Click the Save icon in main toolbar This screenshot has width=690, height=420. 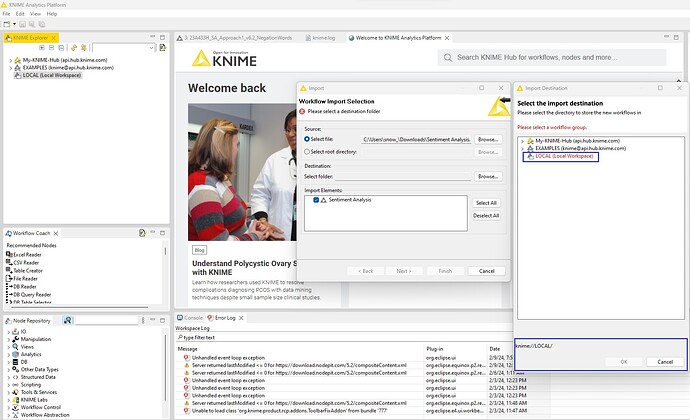[x=22, y=24]
